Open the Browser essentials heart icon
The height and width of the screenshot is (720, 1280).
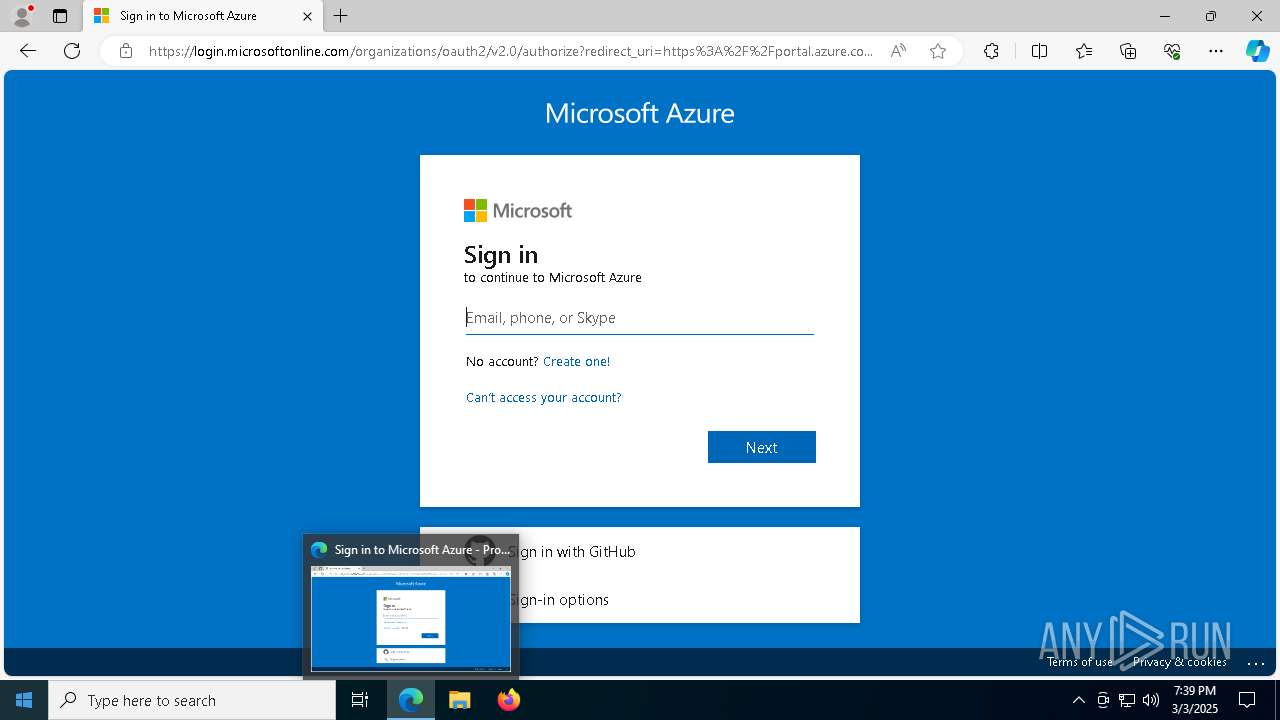click(x=1172, y=51)
